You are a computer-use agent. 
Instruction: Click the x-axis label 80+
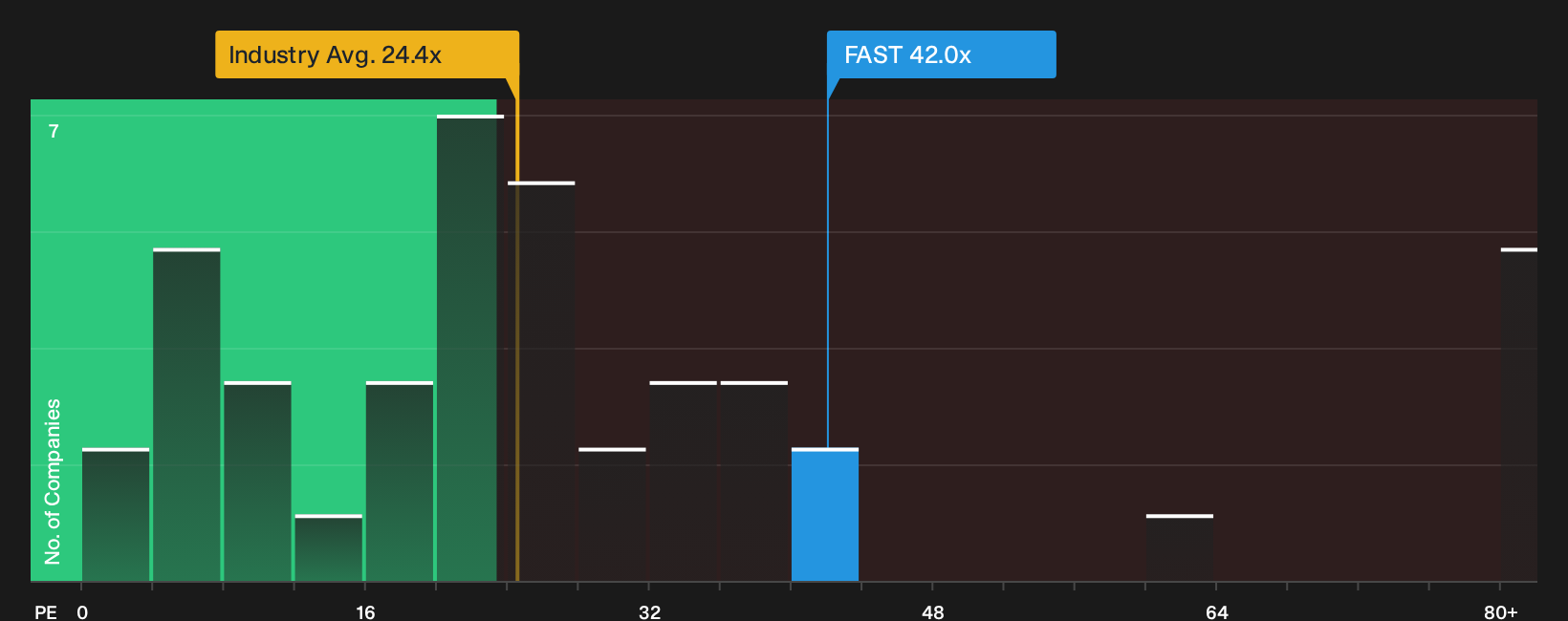pos(1501,611)
